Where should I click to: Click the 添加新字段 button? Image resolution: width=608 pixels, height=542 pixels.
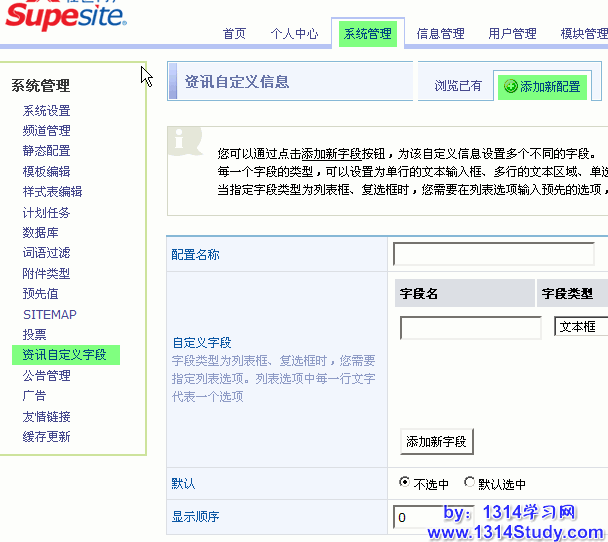(437, 441)
